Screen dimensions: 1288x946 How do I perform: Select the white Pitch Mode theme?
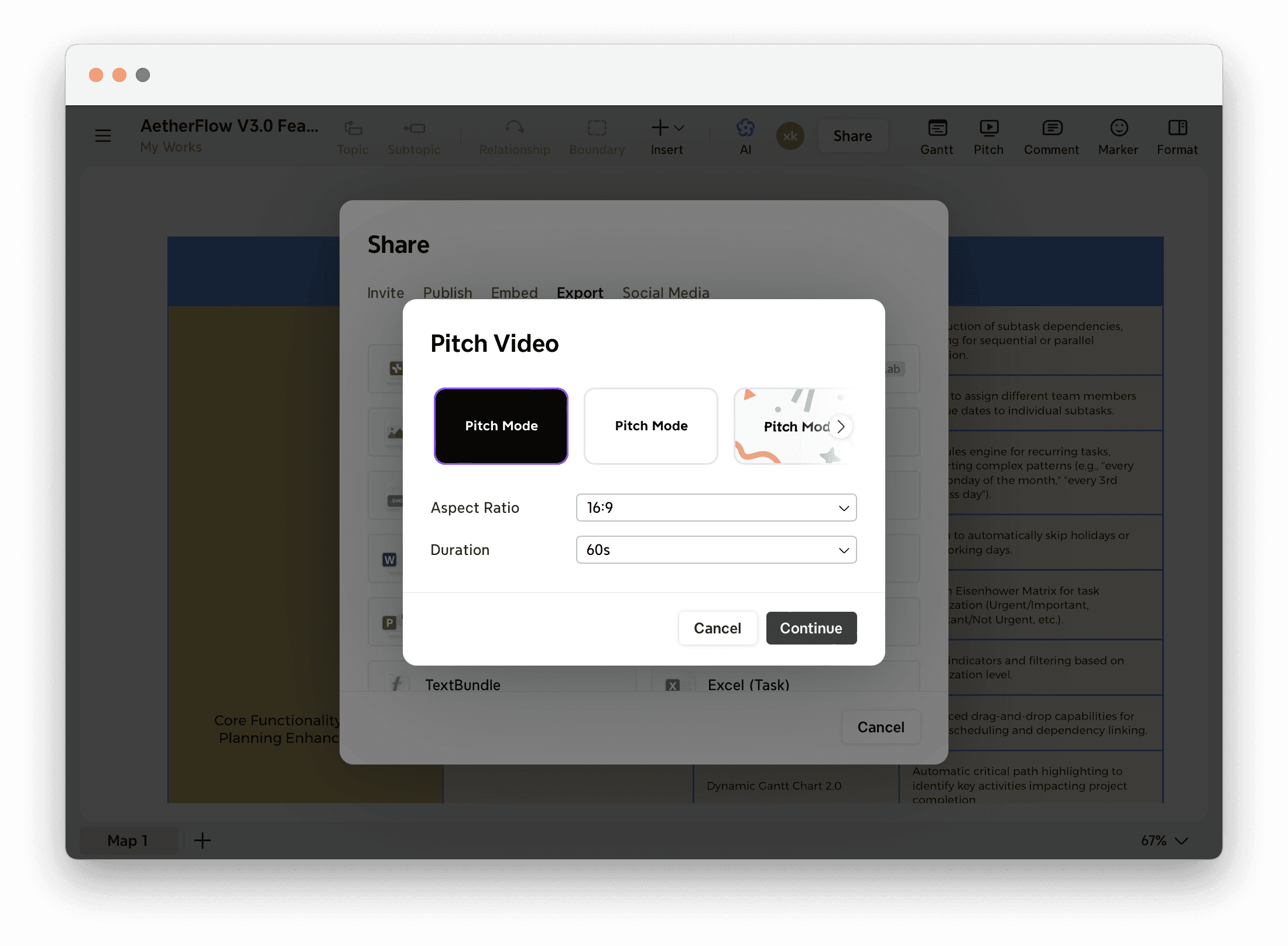coord(651,426)
